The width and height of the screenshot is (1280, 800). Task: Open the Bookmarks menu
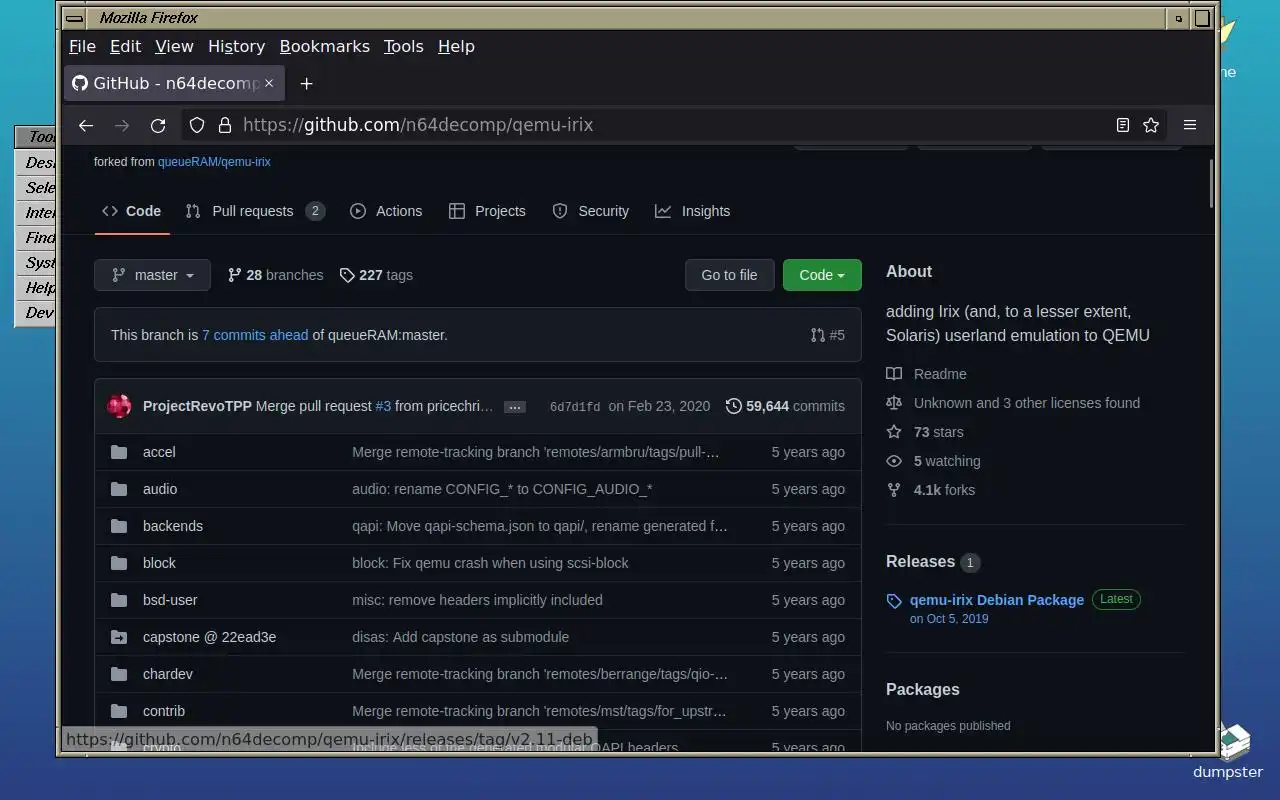[x=324, y=46]
